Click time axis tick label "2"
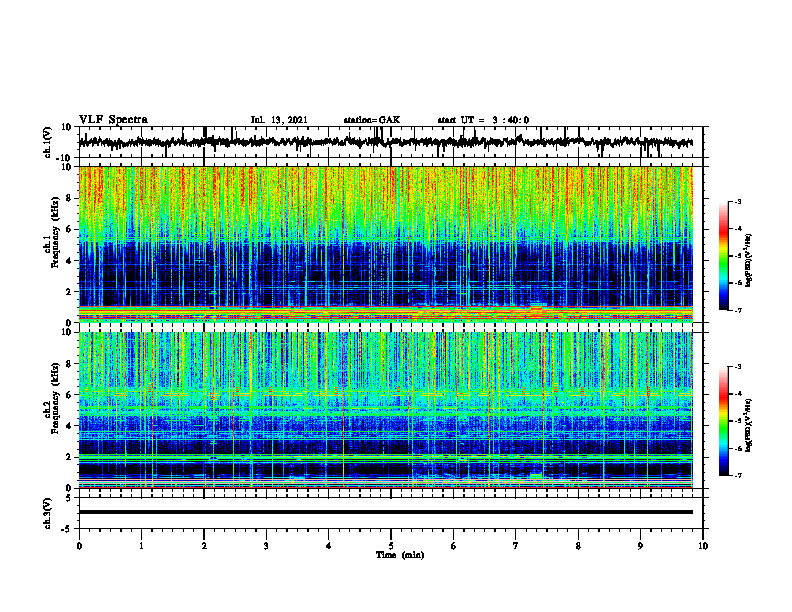Image resolution: width=792 pixels, height=612 pixels. click(204, 546)
